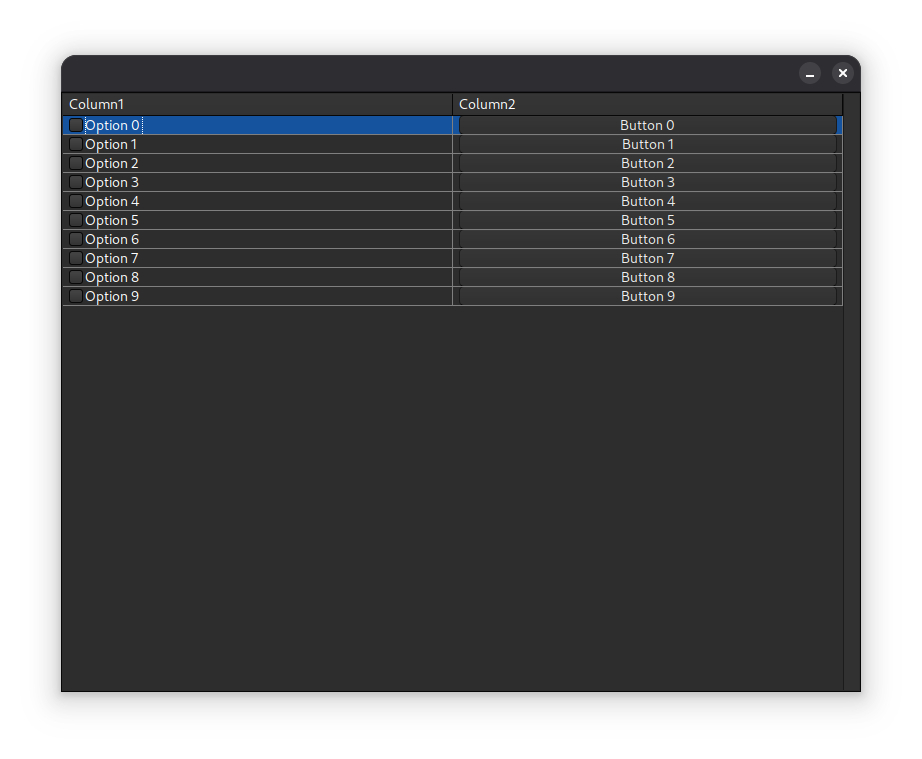Select the Column2 header

click(647, 104)
